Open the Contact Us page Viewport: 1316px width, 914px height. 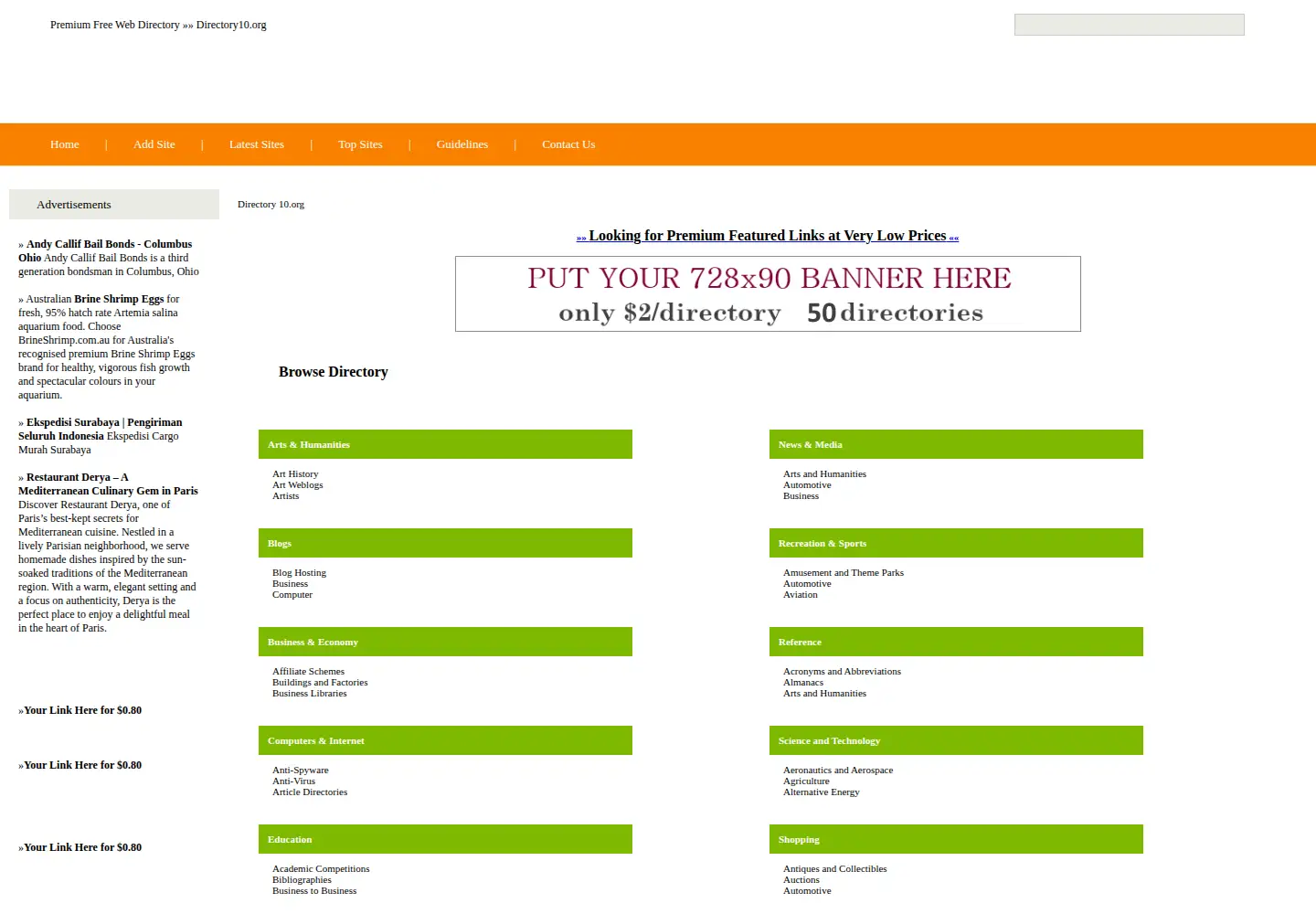(568, 144)
